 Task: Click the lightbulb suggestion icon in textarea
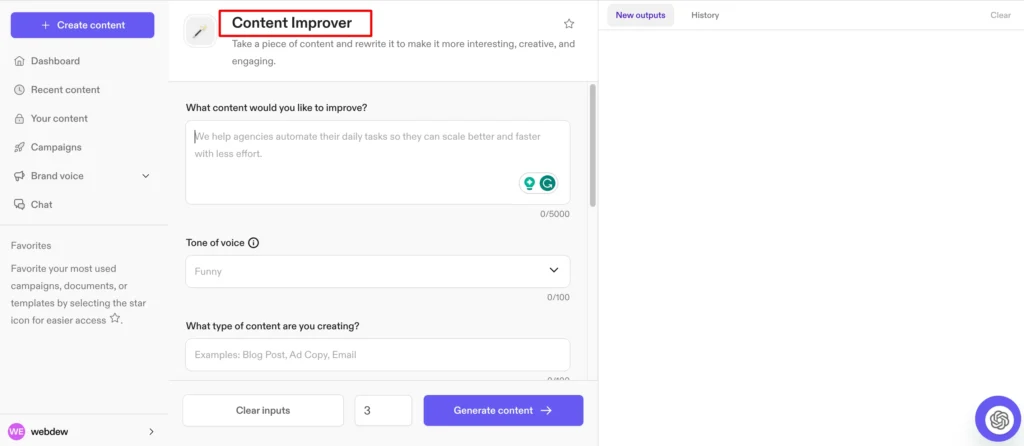coord(529,183)
